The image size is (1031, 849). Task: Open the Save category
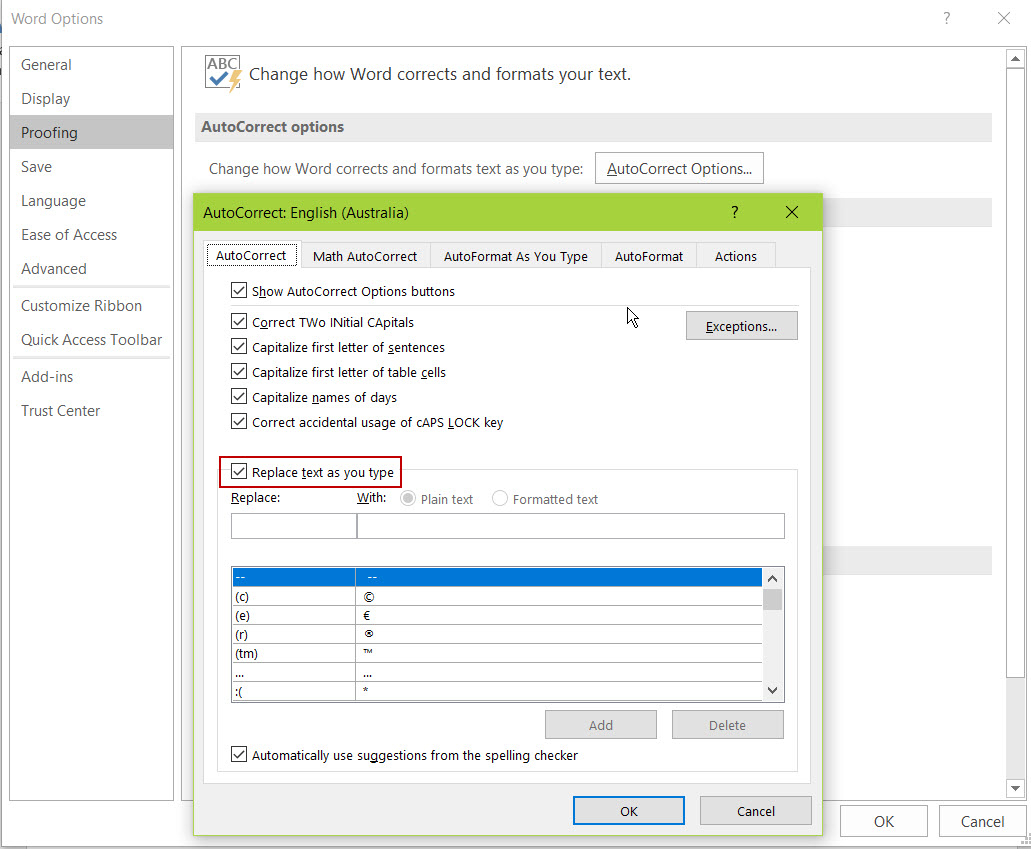coord(92,166)
